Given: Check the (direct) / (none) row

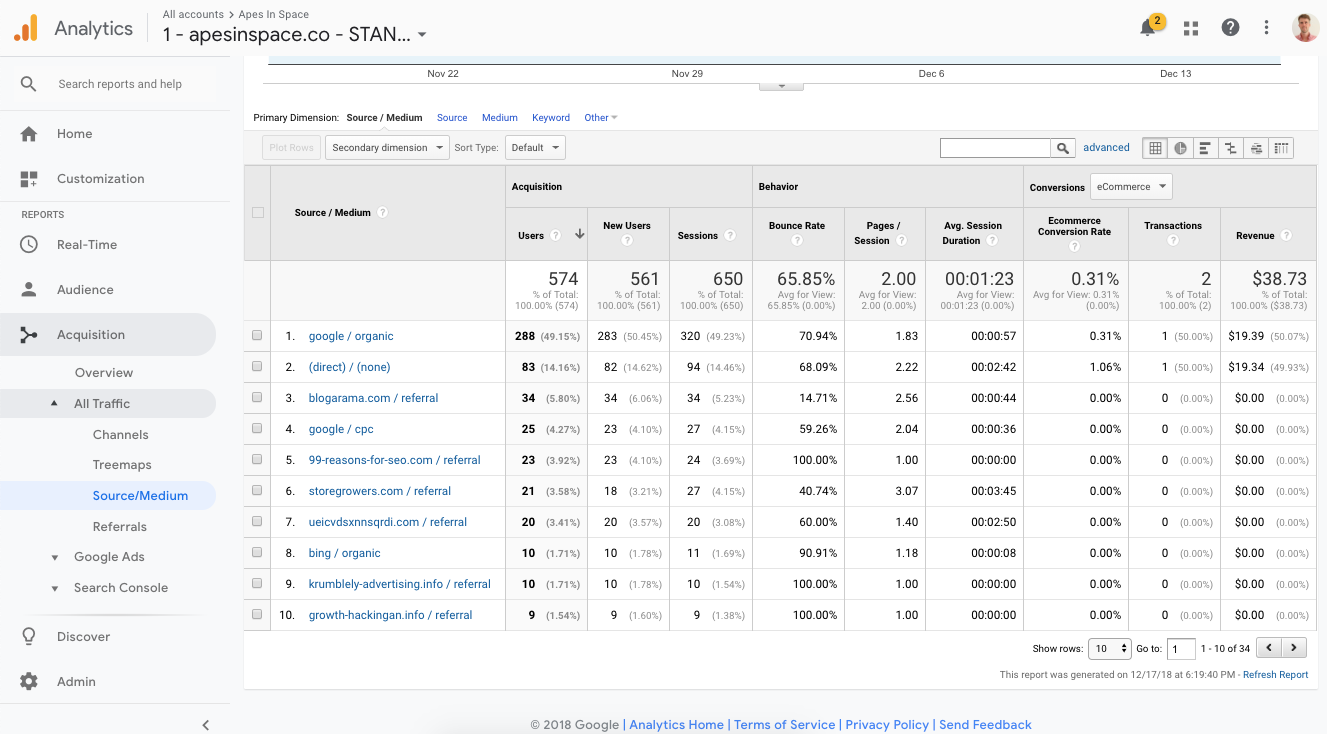Looking at the screenshot, I should click(257, 367).
